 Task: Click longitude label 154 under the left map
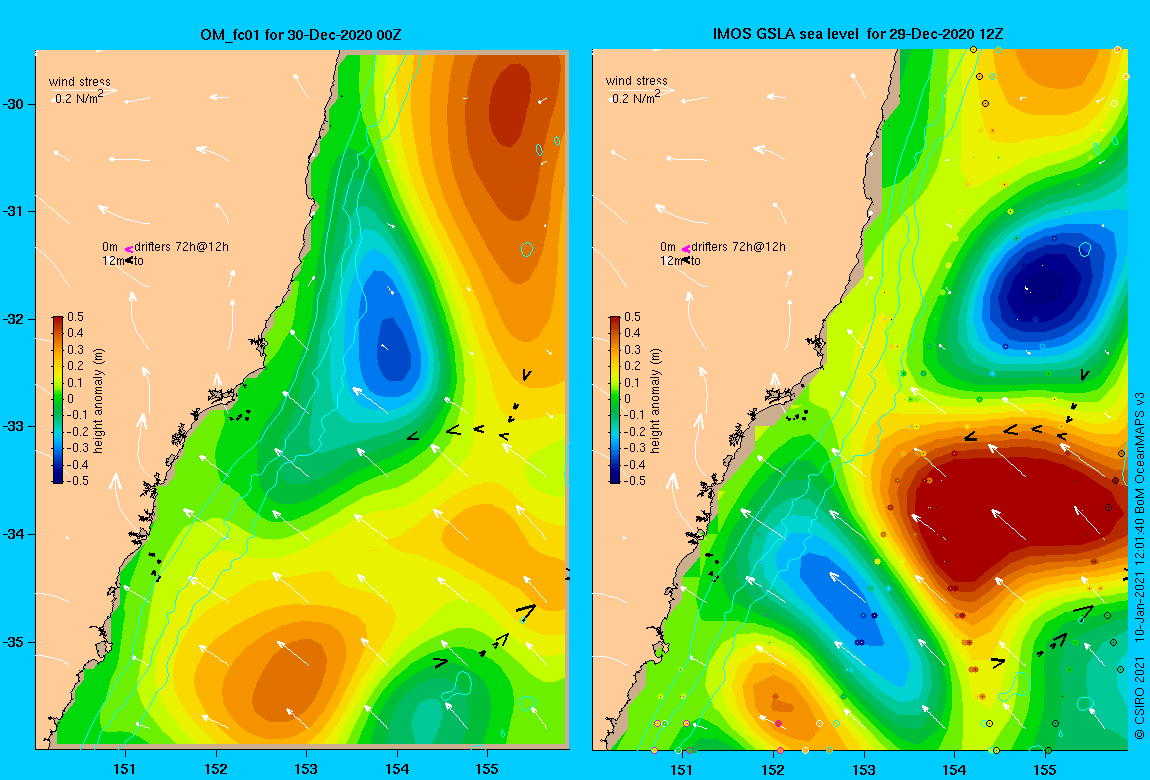point(397,769)
